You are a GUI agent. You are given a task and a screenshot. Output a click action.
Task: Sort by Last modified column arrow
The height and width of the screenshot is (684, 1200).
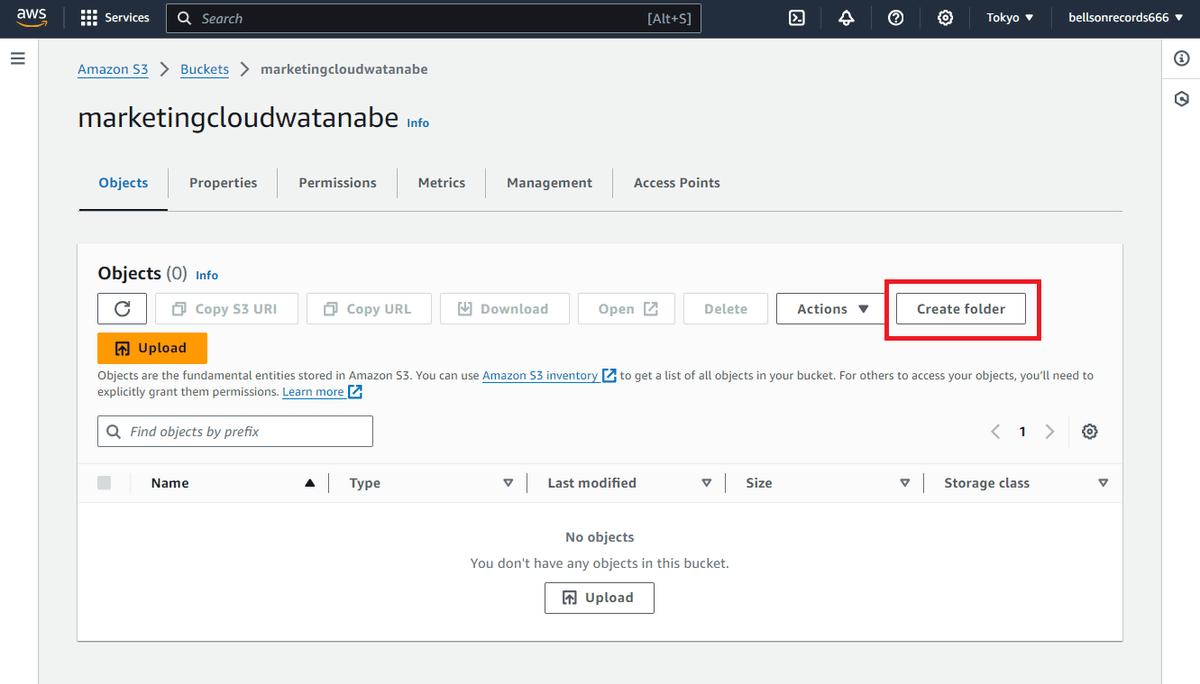[x=706, y=483]
